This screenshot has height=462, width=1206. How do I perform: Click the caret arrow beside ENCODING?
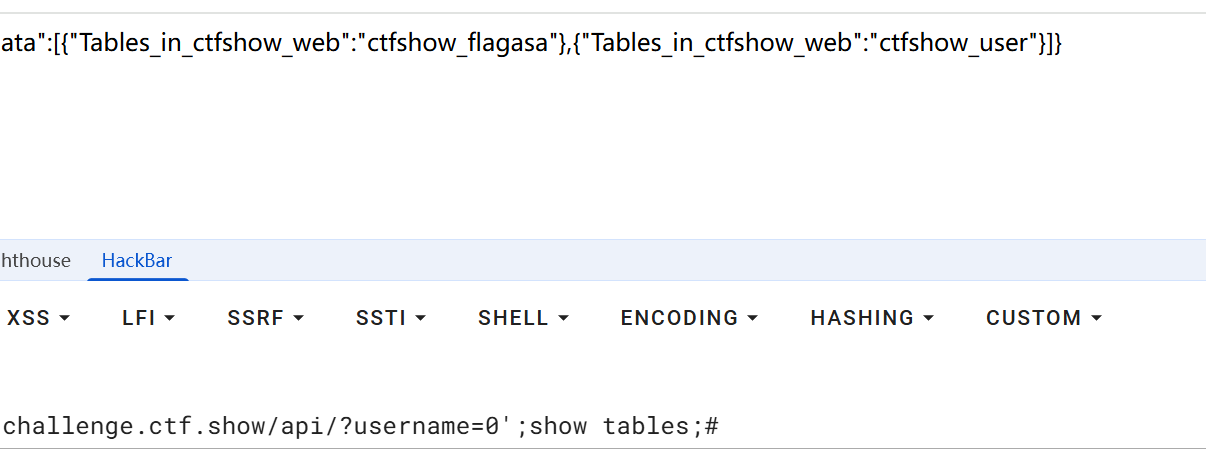tap(753, 319)
